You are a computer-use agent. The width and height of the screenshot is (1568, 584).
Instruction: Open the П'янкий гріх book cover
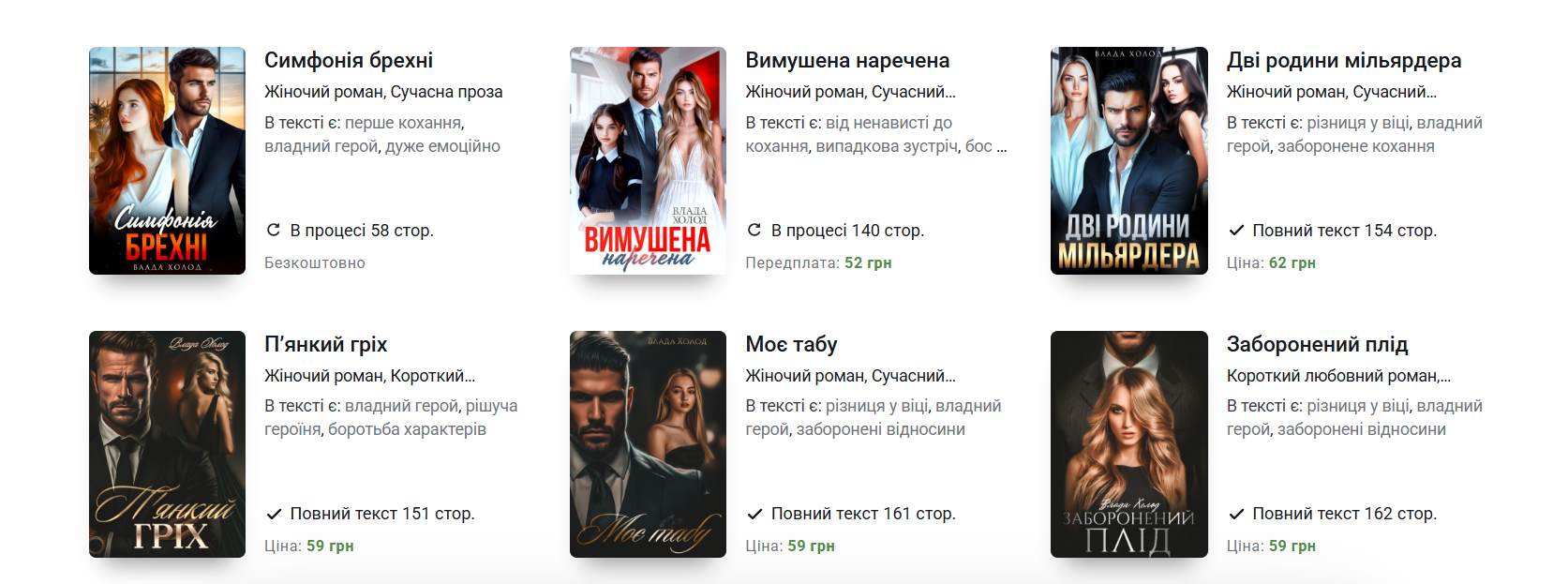click(167, 444)
